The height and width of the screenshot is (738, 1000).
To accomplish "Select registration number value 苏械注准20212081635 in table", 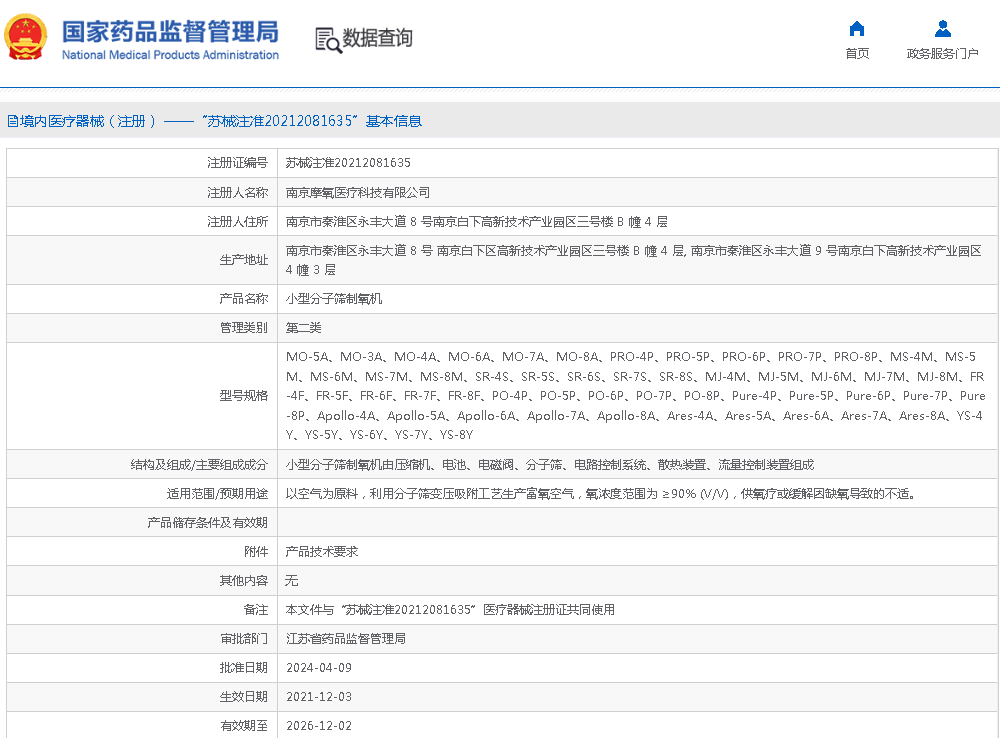I will tap(348, 163).
